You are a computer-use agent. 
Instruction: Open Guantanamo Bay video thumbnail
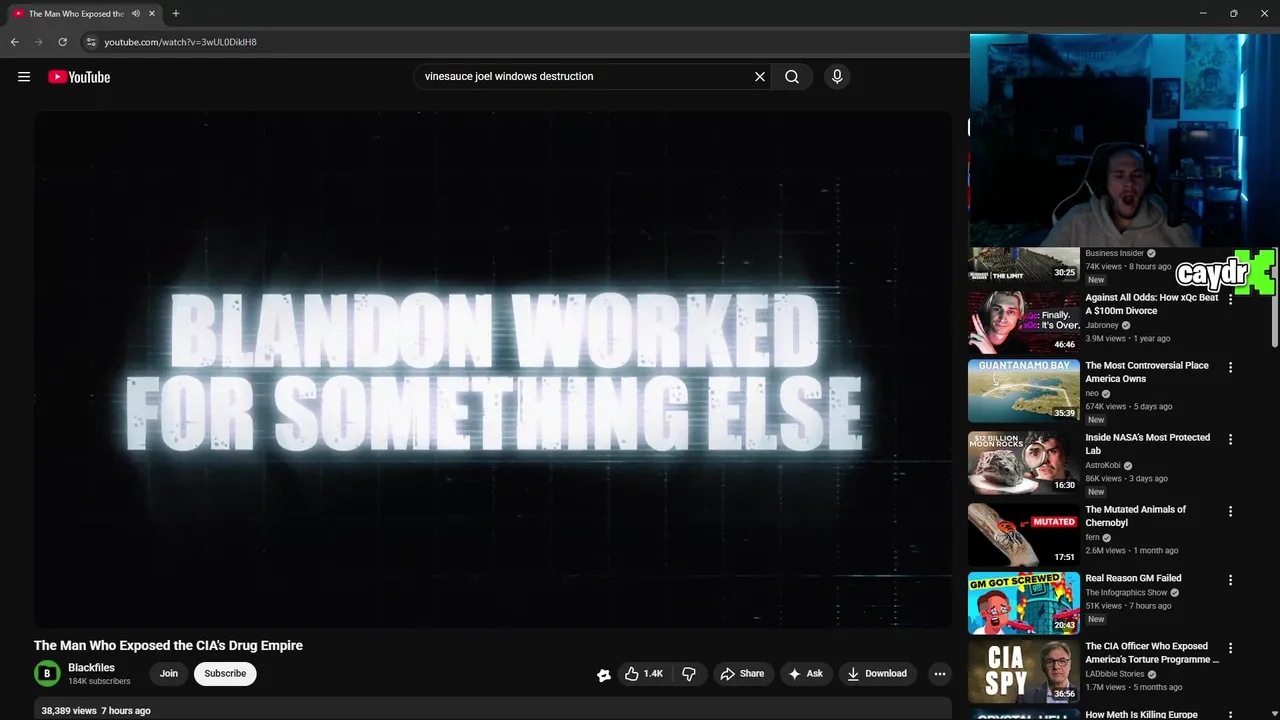click(1024, 391)
